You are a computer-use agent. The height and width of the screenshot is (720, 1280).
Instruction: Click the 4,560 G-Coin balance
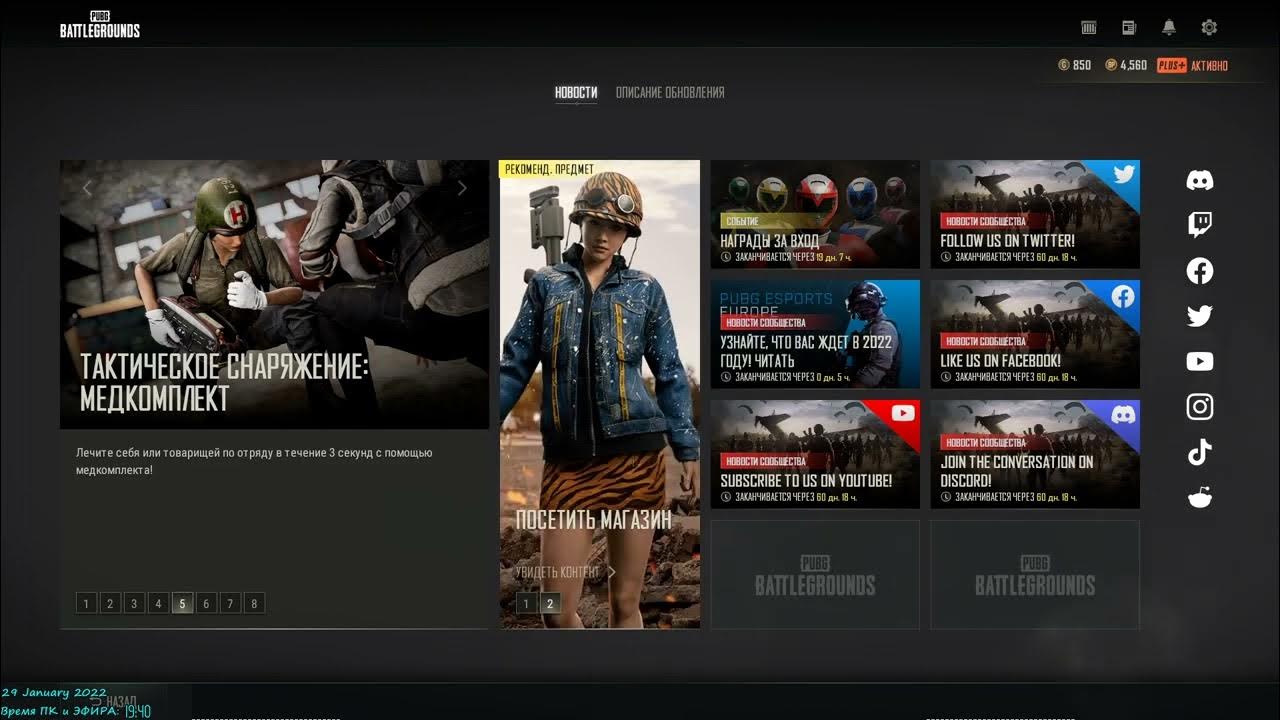coord(1126,65)
